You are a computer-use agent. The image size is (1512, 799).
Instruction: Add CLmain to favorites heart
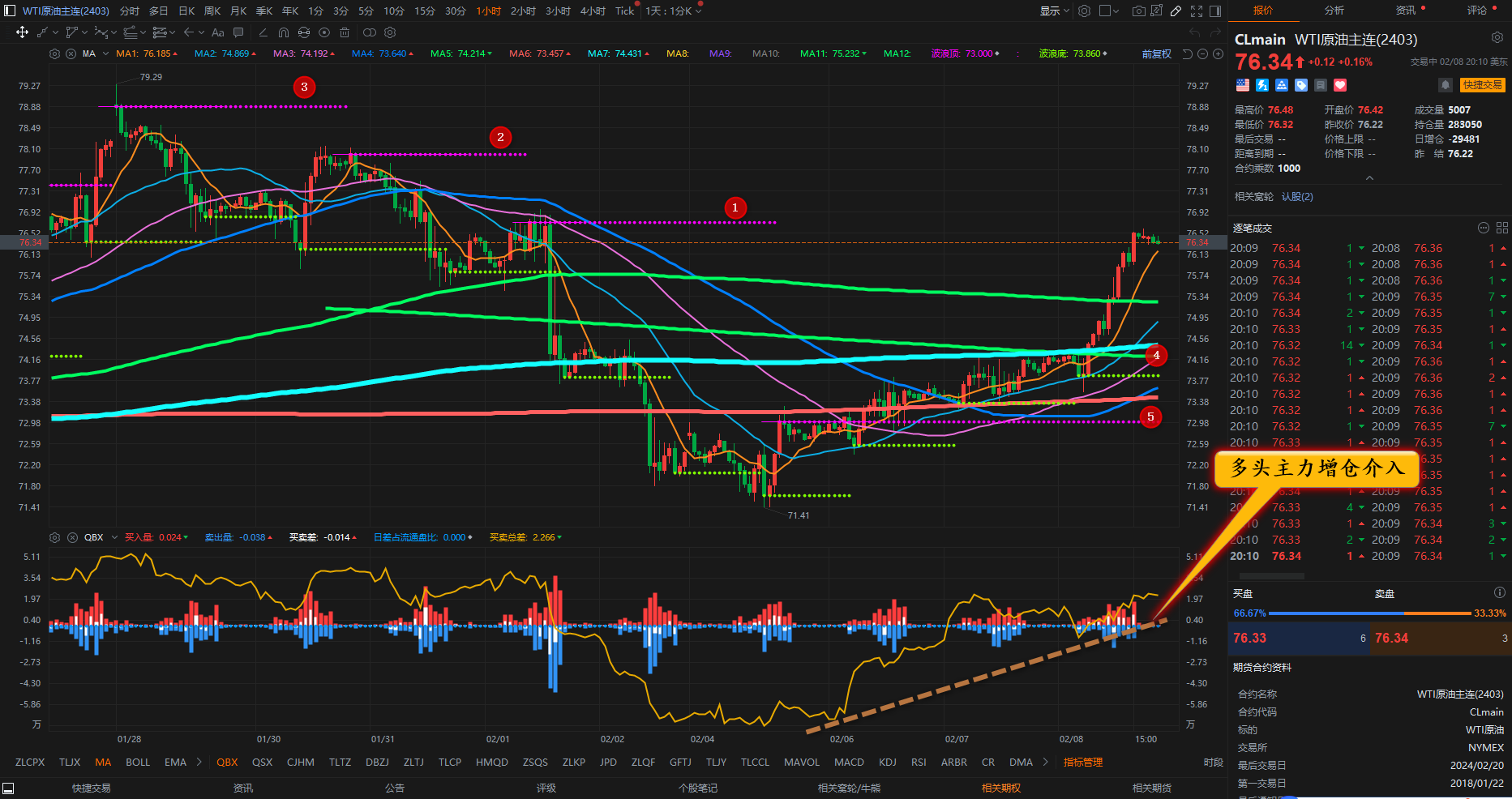(1340, 85)
